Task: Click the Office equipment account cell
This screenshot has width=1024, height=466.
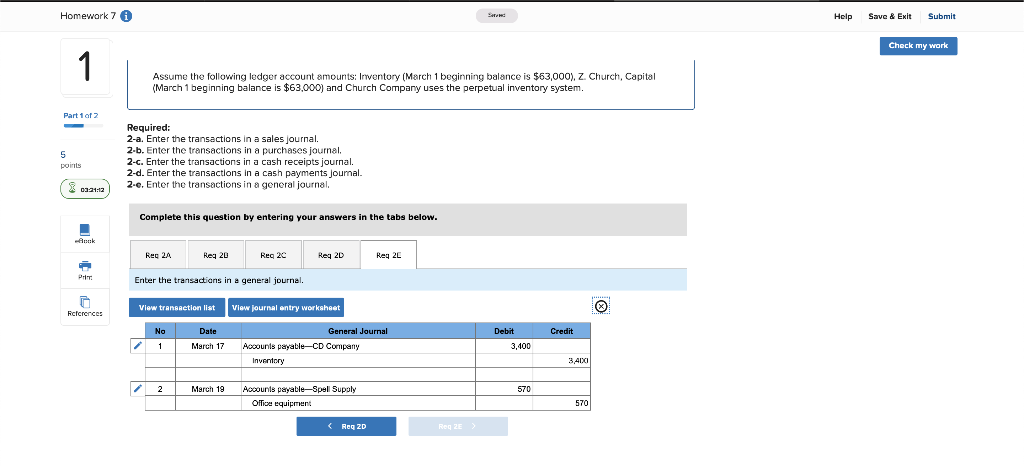Action: point(359,403)
